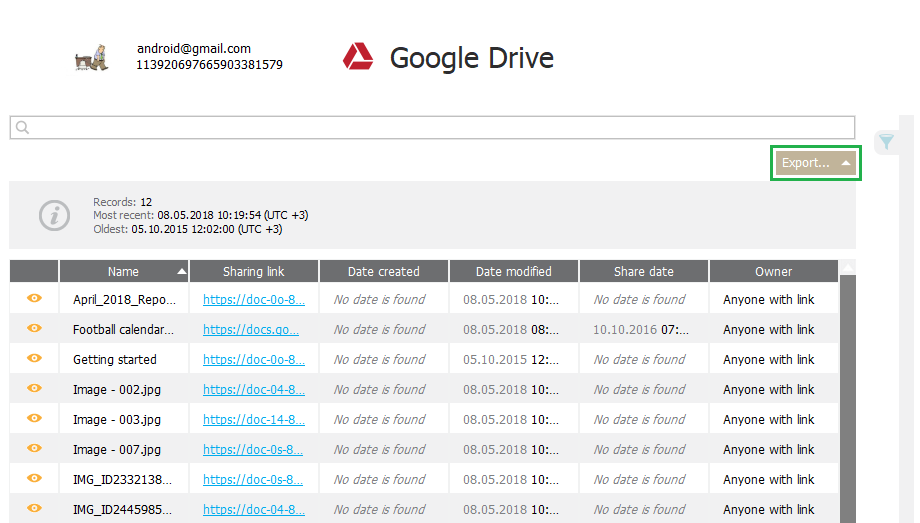Click eye icon beside Image - 007.jpg
Image resolution: width=920 pixels, height=523 pixels.
click(35, 449)
